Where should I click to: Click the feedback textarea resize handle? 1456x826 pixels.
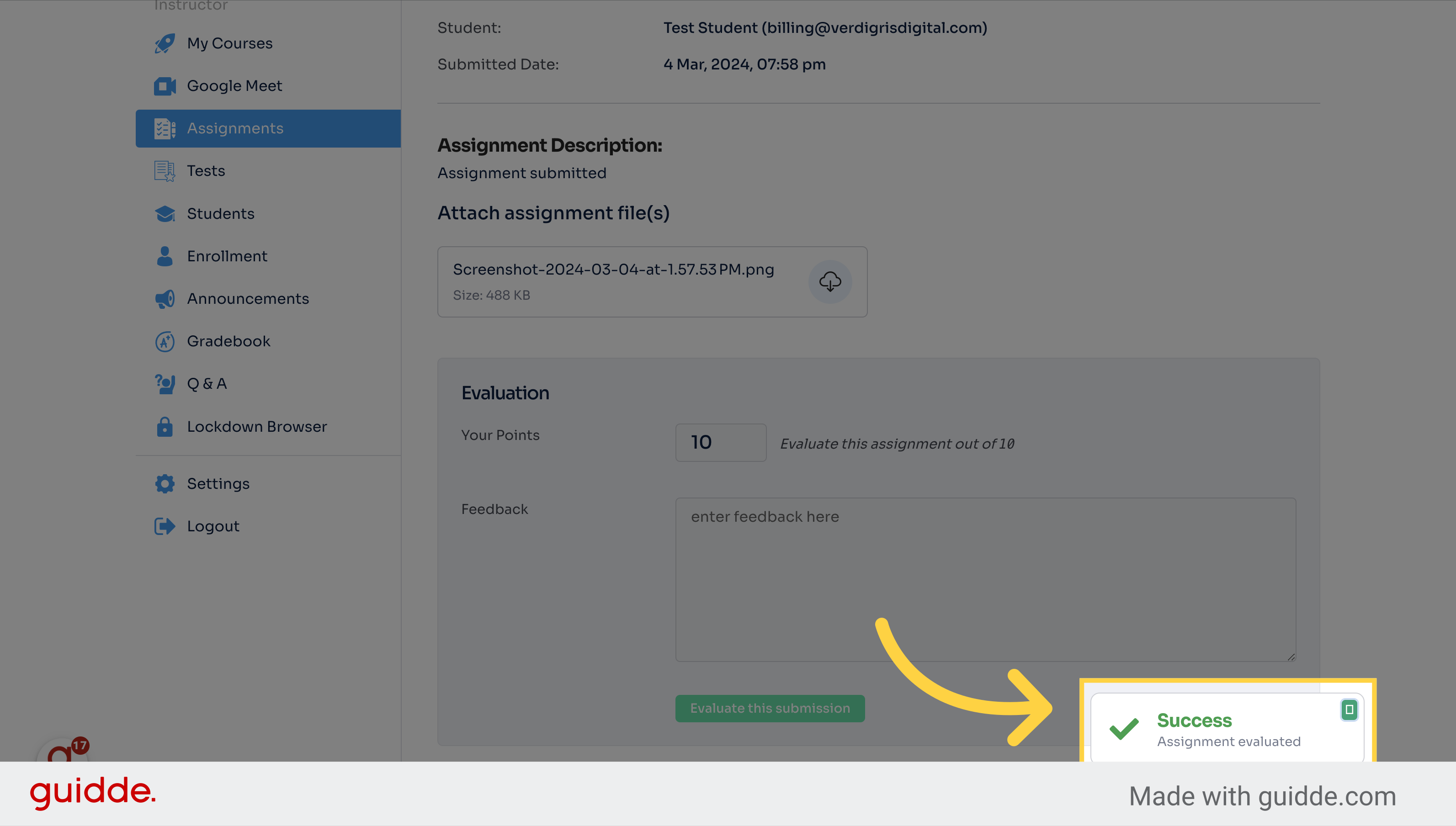click(1291, 657)
